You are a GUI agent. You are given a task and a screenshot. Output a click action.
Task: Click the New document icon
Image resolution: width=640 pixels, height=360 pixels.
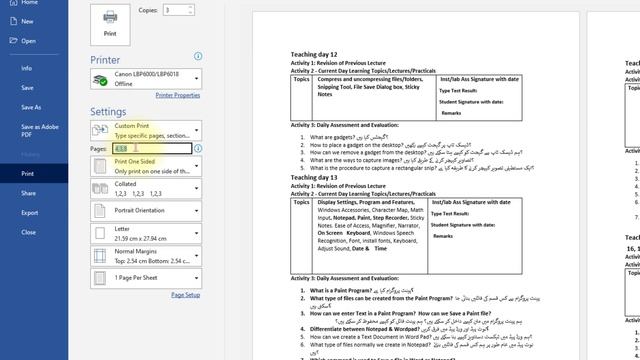pos(13,21)
